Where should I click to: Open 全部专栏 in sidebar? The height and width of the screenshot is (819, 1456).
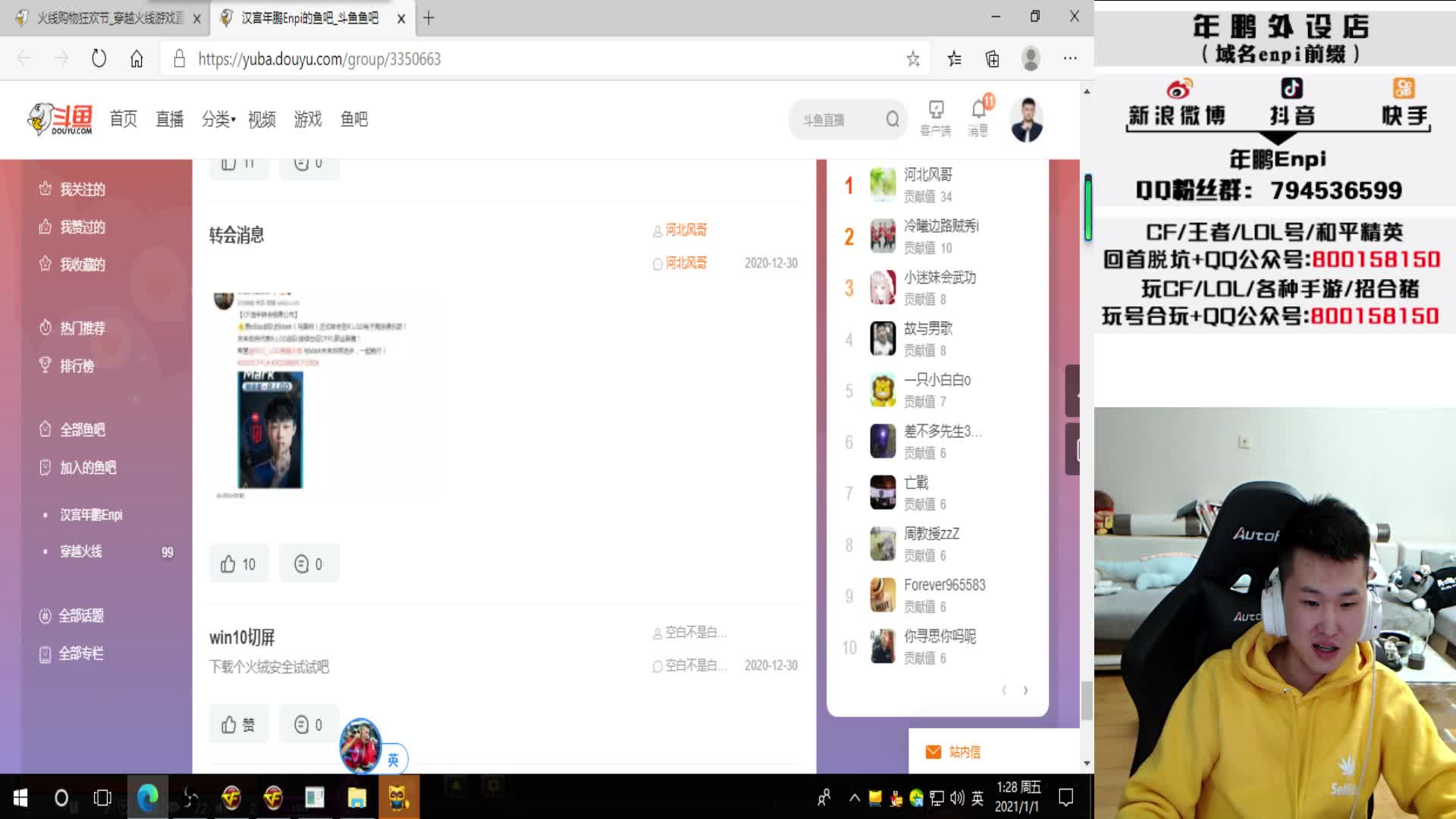coord(71,653)
